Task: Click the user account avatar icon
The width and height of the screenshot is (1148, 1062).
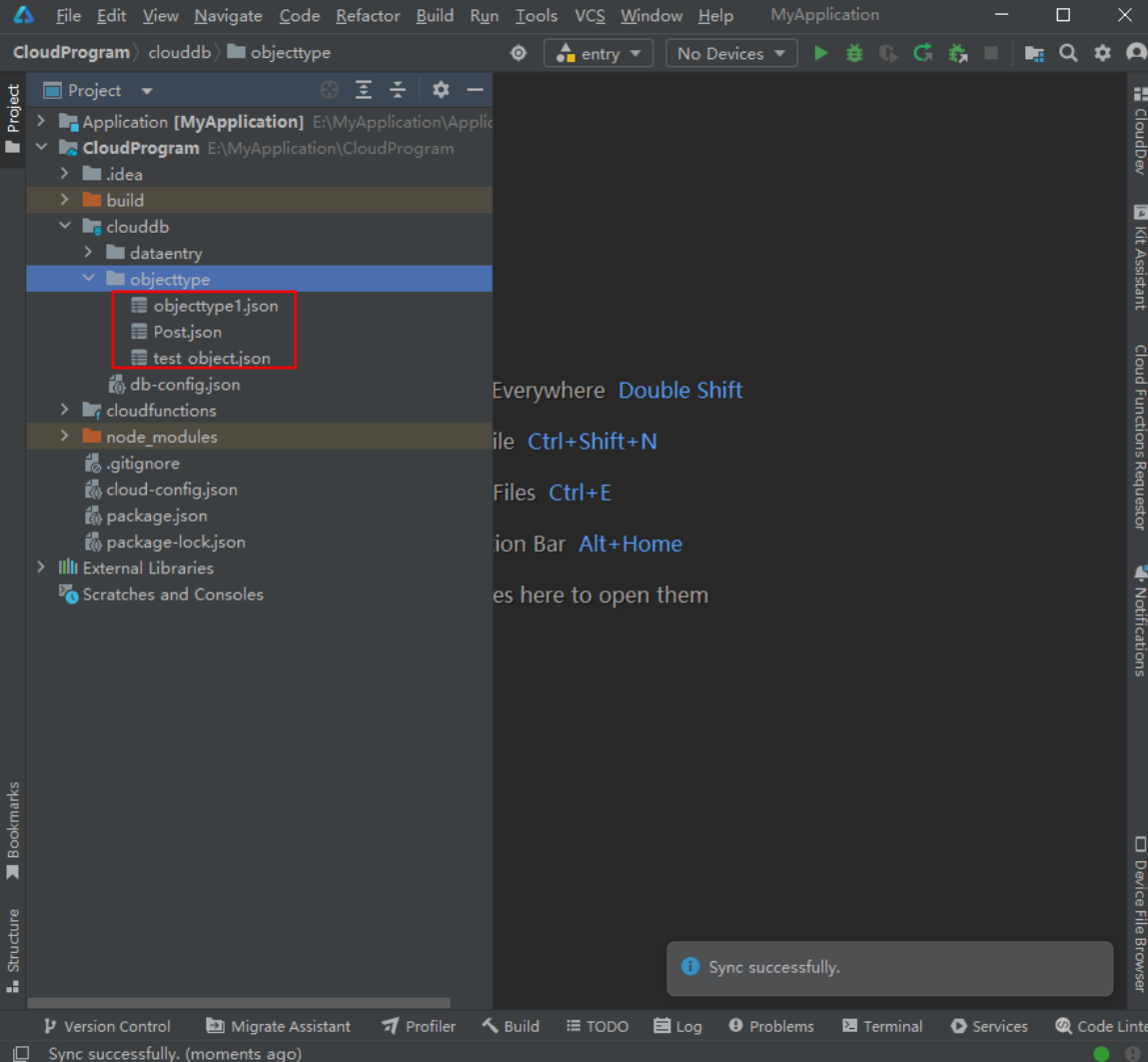Action: coord(1136,53)
